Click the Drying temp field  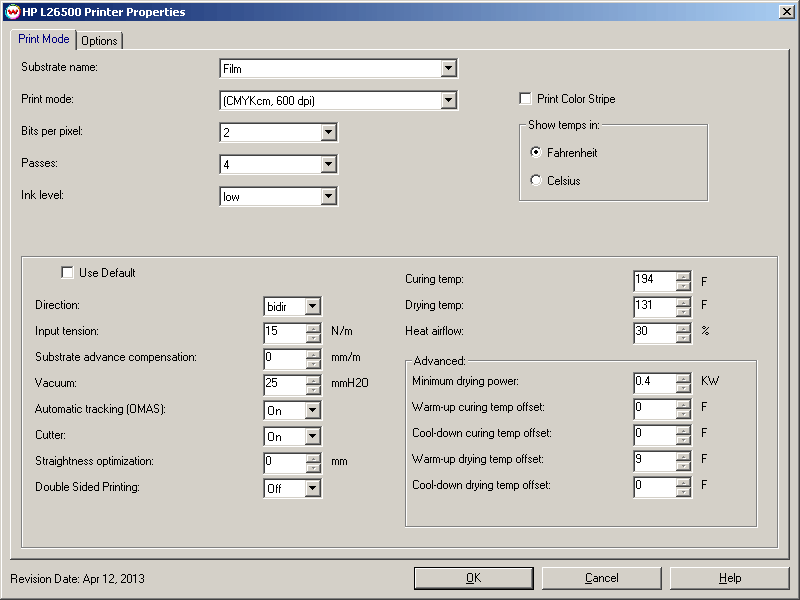click(x=655, y=306)
